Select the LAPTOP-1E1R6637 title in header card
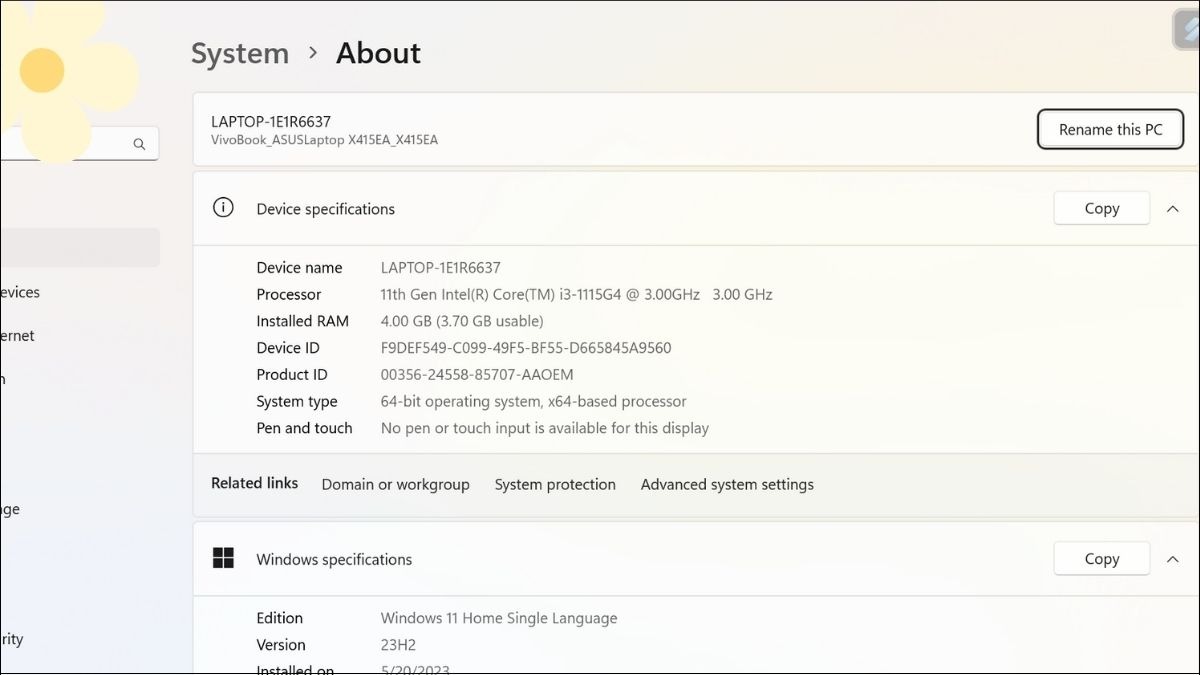 [271, 121]
